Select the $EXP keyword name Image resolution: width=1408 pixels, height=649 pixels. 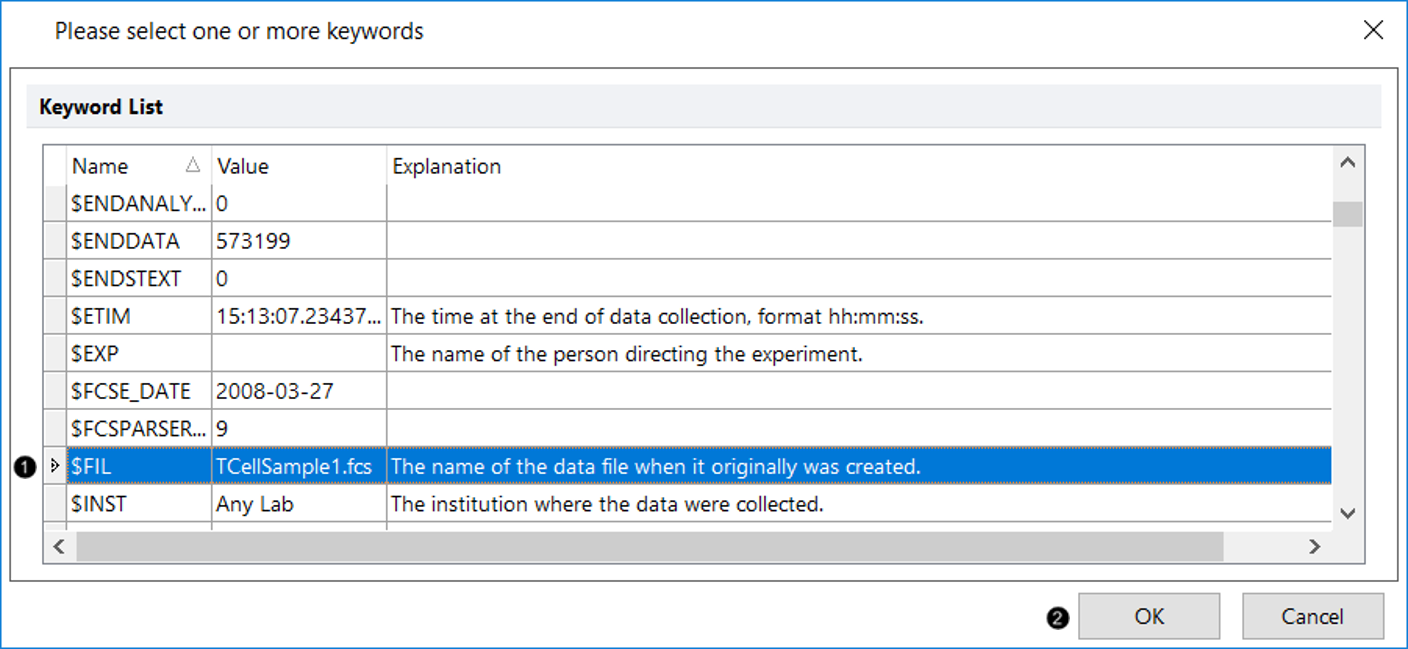[x=96, y=354]
